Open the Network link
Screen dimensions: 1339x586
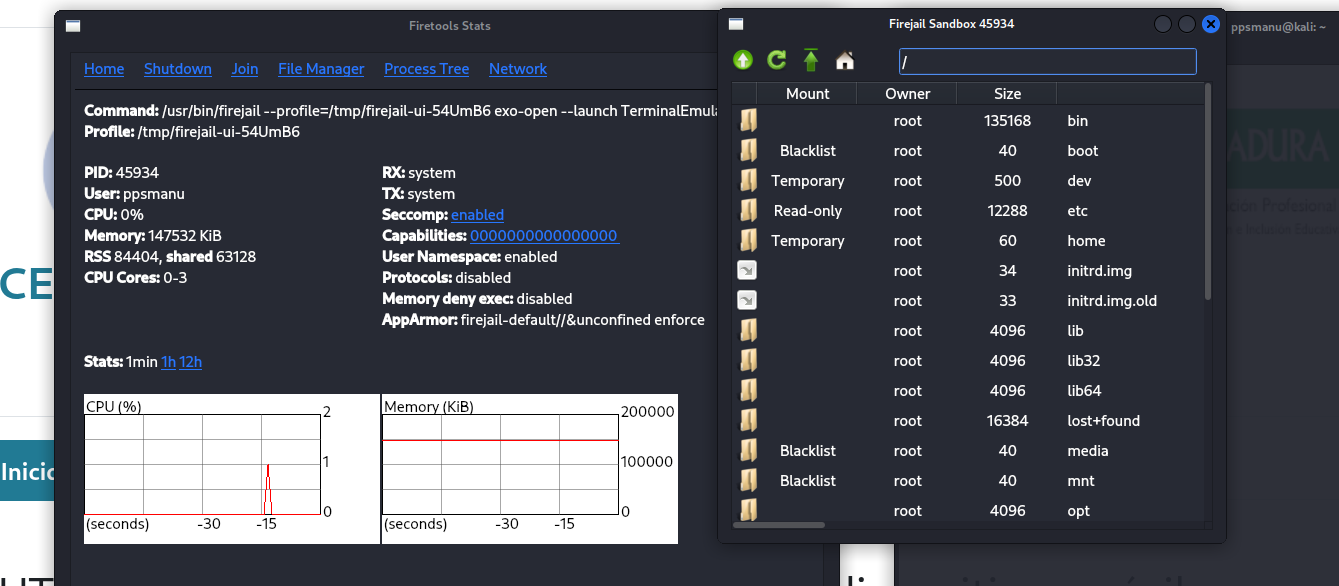click(x=518, y=69)
